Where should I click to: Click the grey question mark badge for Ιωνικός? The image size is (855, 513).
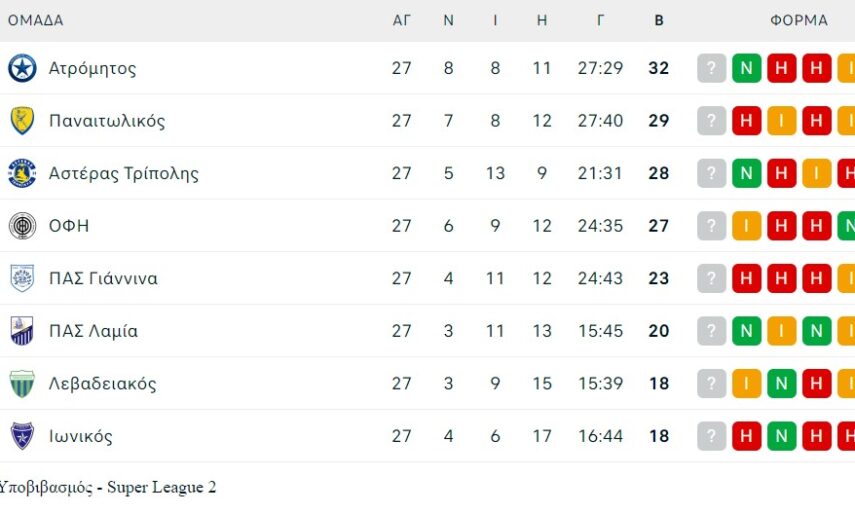pyautogui.click(x=711, y=436)
